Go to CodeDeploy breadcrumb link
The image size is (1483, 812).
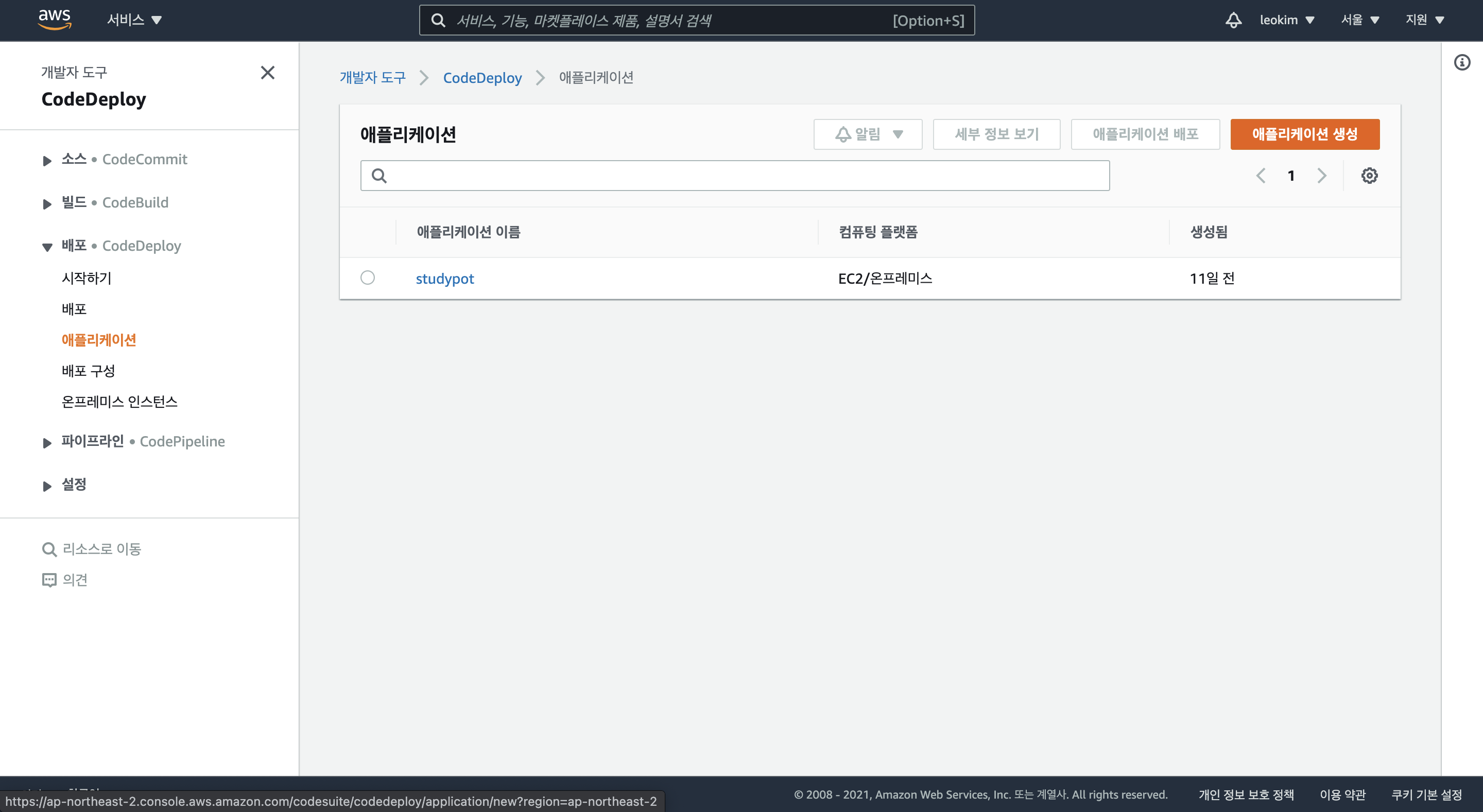click(482, 78)
